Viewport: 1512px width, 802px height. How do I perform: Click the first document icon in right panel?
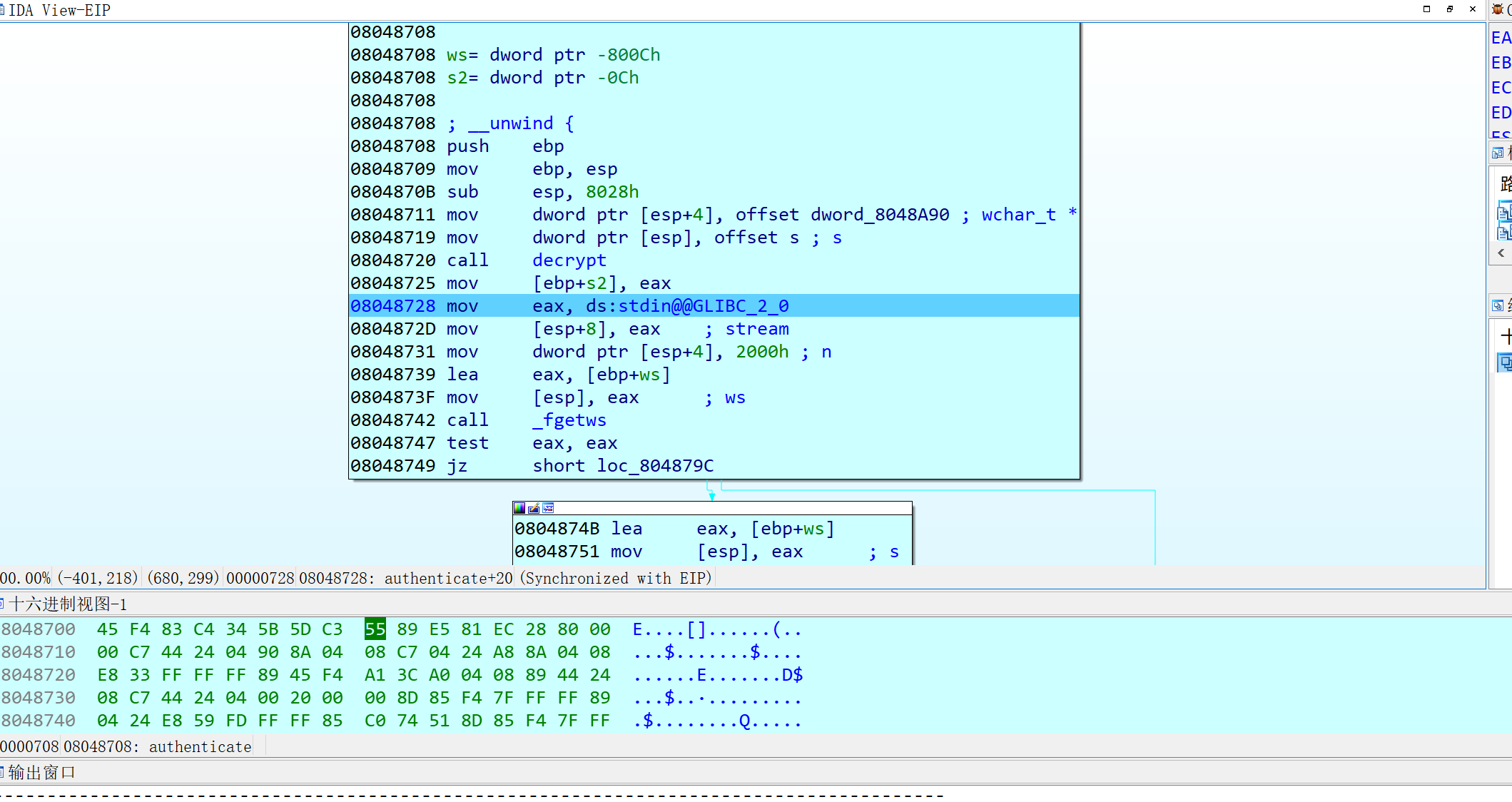[x=1504, y=212]
